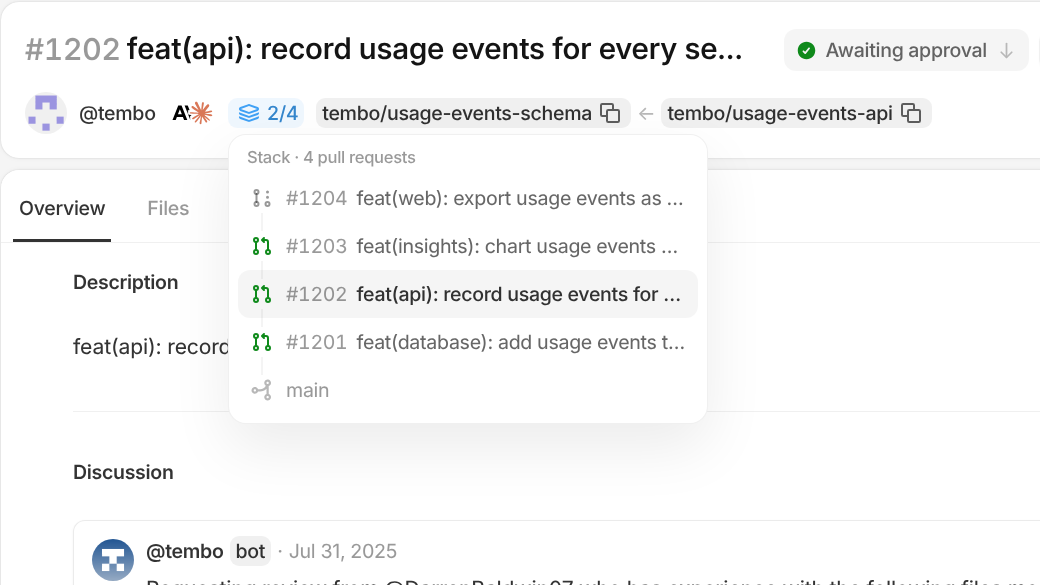Copy the tembo/usage-events-schema branch name

pos(610,113)
